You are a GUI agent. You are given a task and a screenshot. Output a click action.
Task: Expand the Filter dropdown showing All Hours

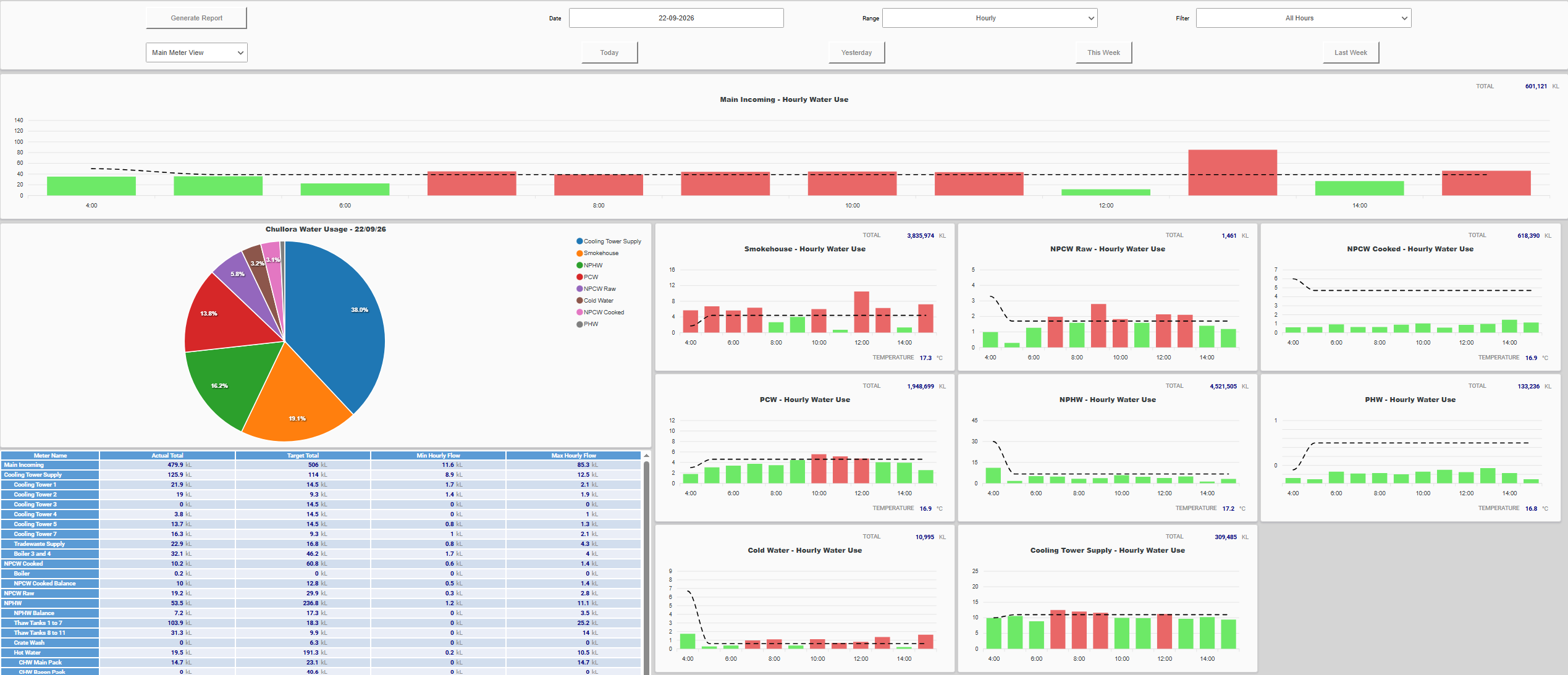click(x=1304, y=18)
